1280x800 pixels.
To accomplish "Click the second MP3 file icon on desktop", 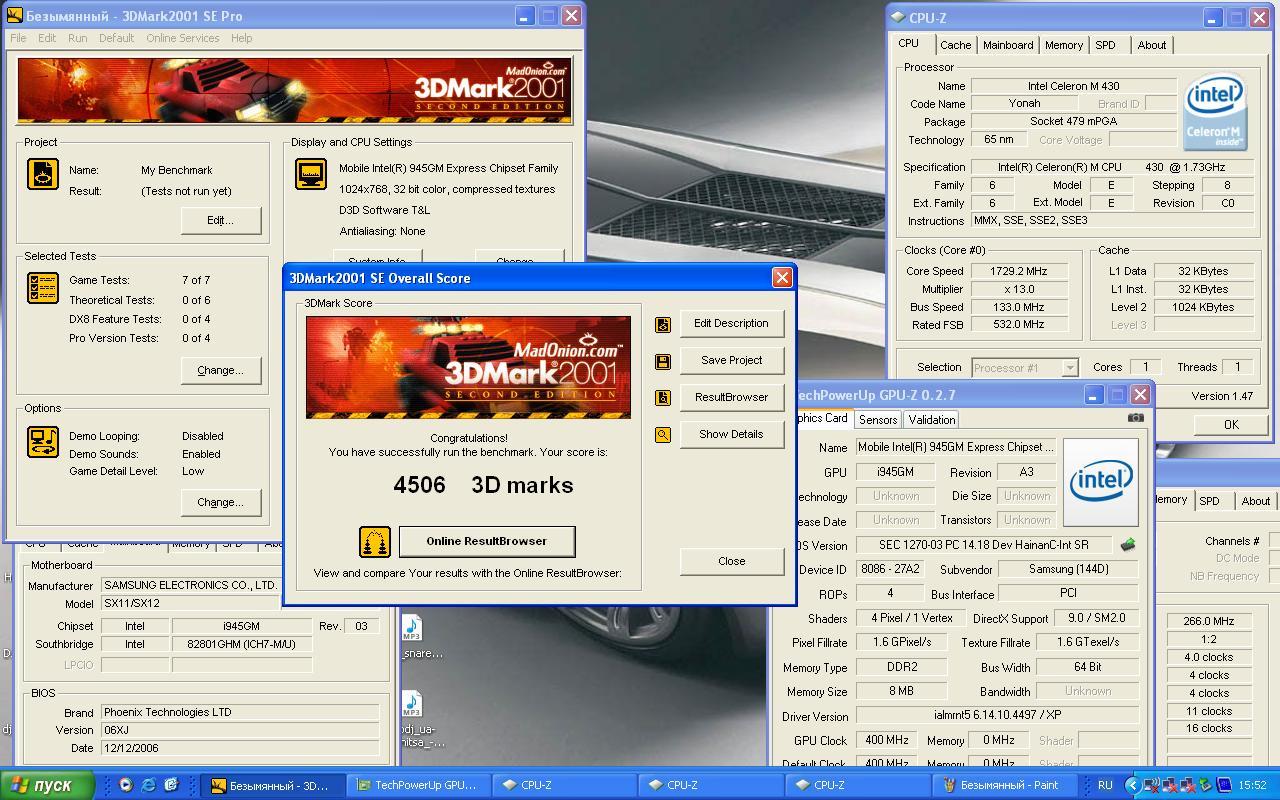I will (412, 704).
